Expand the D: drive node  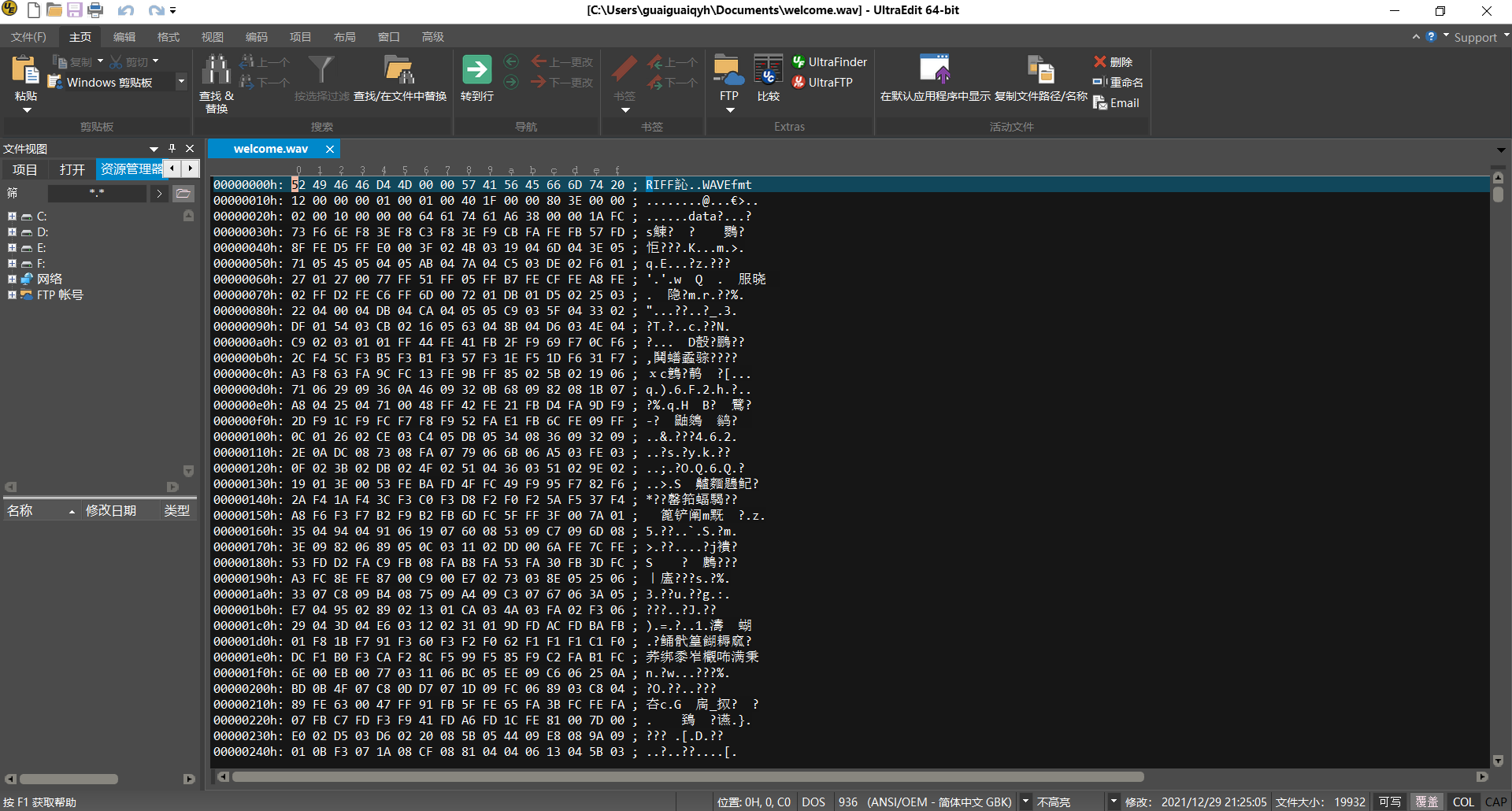click(x=12, y=231)
